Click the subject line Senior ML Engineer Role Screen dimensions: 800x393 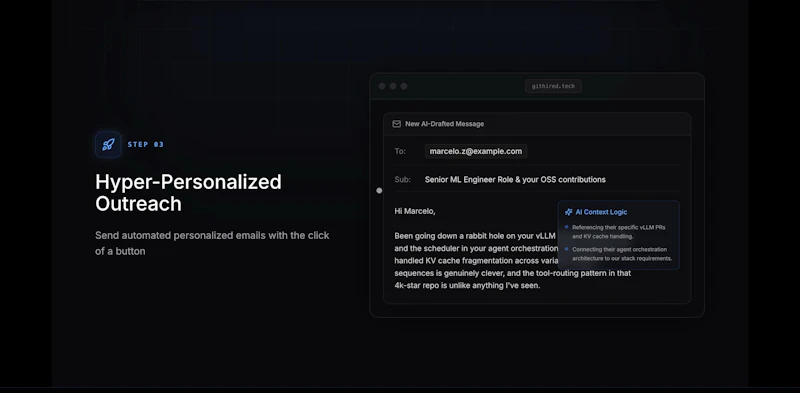pos(515,180)
